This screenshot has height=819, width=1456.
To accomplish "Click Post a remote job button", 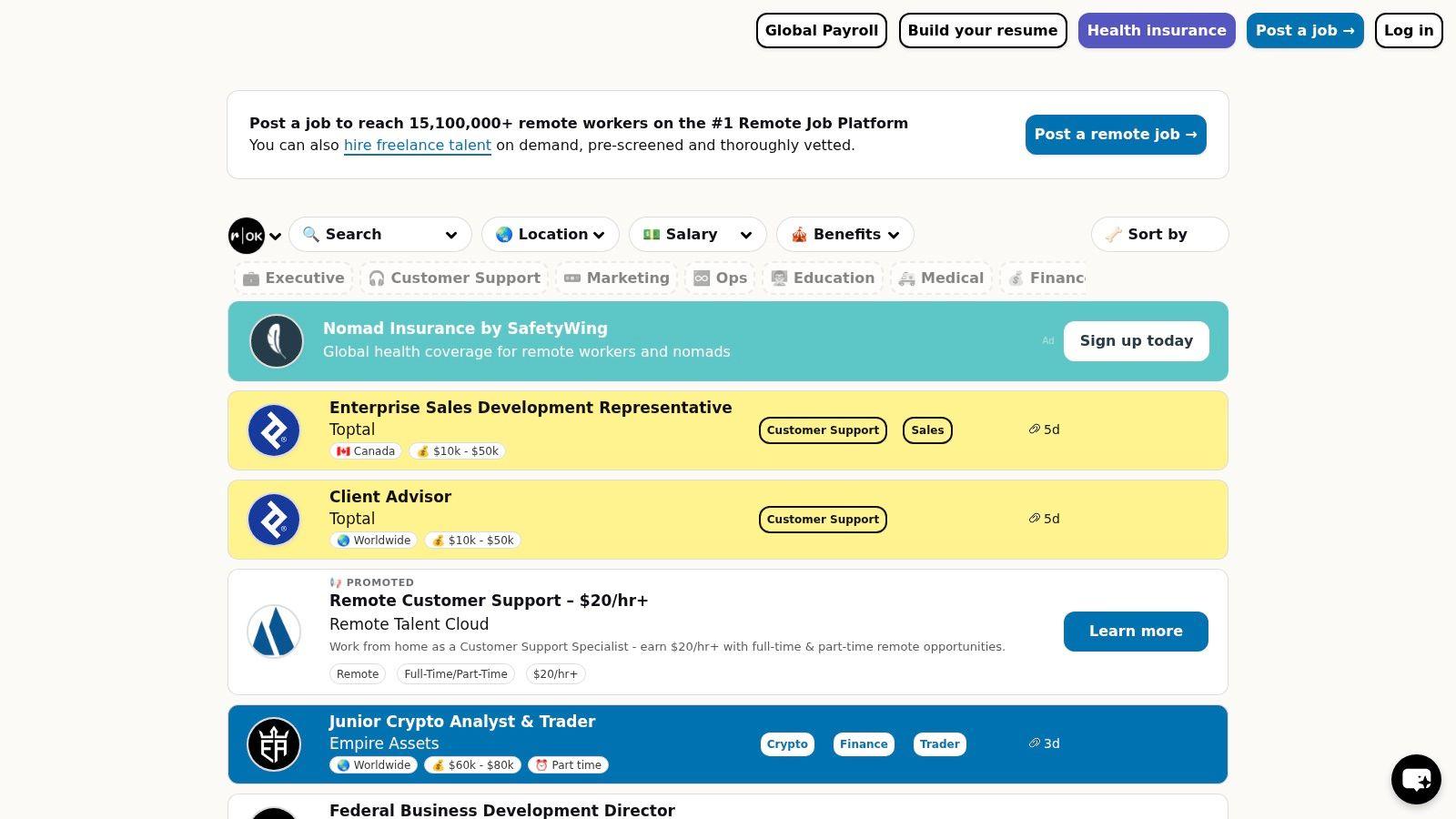I will (1116, 135).
